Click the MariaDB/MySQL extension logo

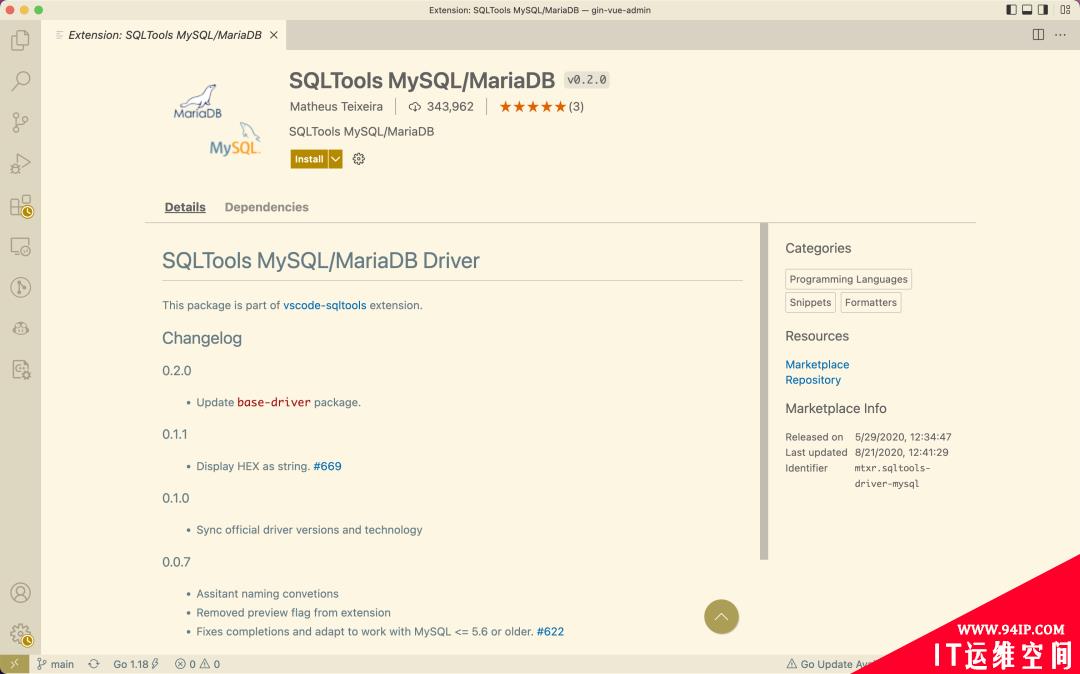click(217, 120)
